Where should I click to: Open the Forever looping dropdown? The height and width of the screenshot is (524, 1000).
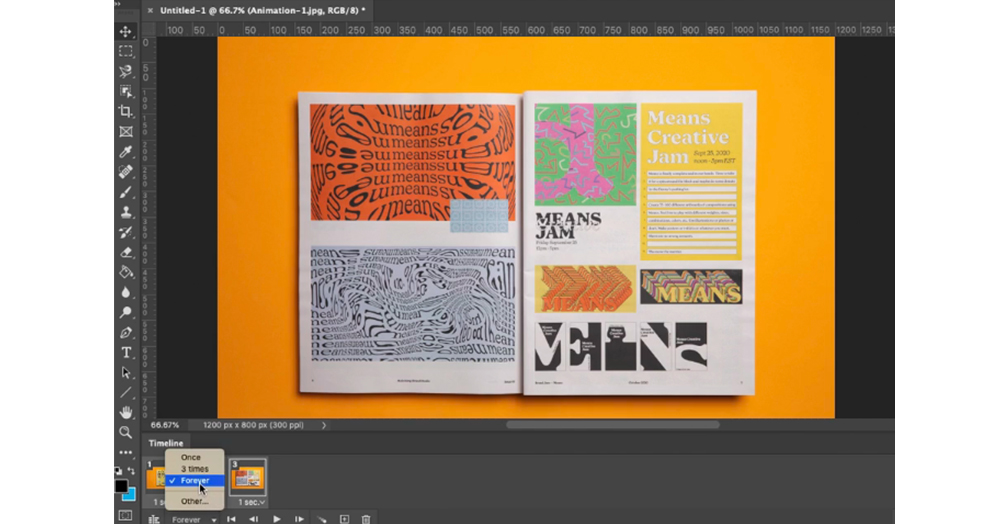[194, 520]
